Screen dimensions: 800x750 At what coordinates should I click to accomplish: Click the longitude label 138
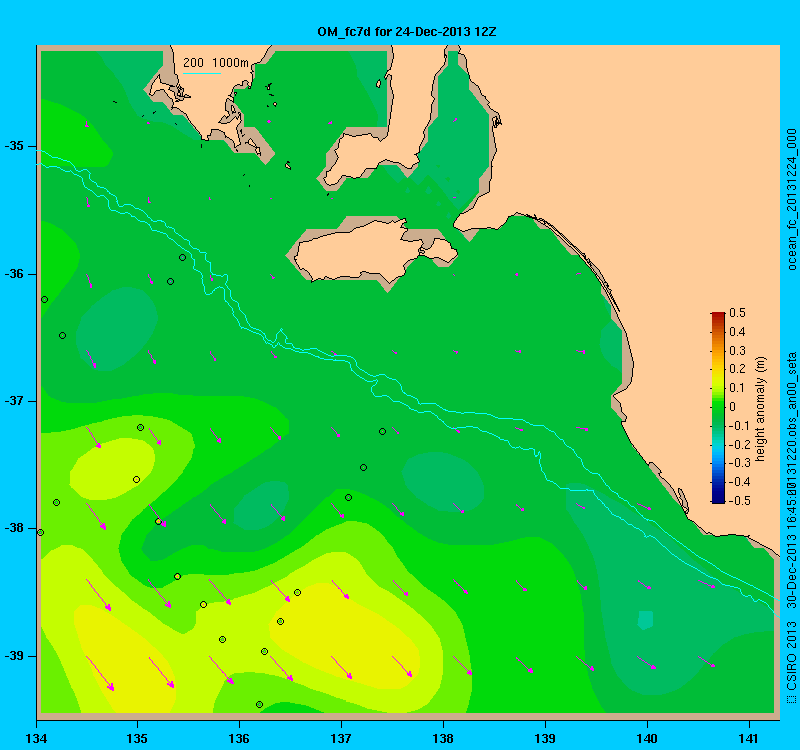443,738
